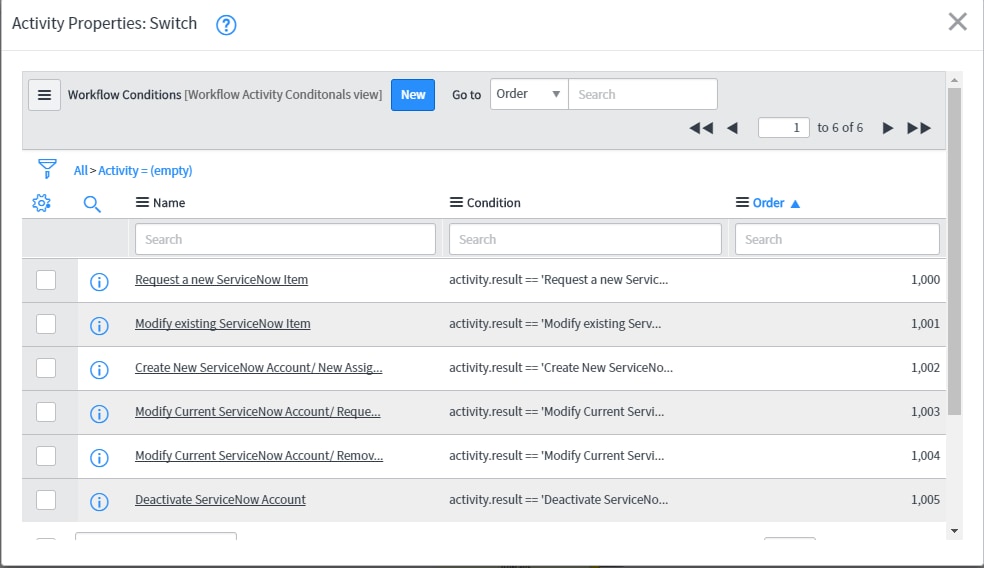Viewport: 984px width, 568px height.
Task: Open Modify Current ServiceNow Account/ Remov... record
Action: click(259, 455)
